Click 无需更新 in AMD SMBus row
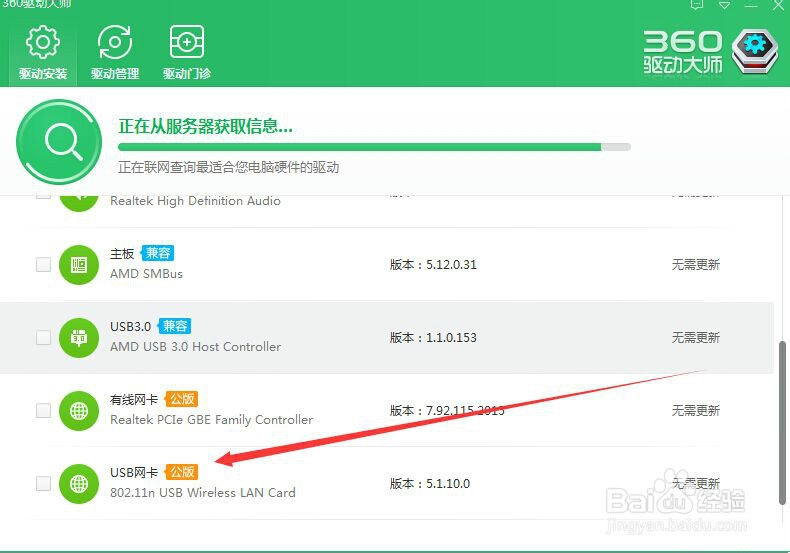790x553 pixels. [695, 264]
